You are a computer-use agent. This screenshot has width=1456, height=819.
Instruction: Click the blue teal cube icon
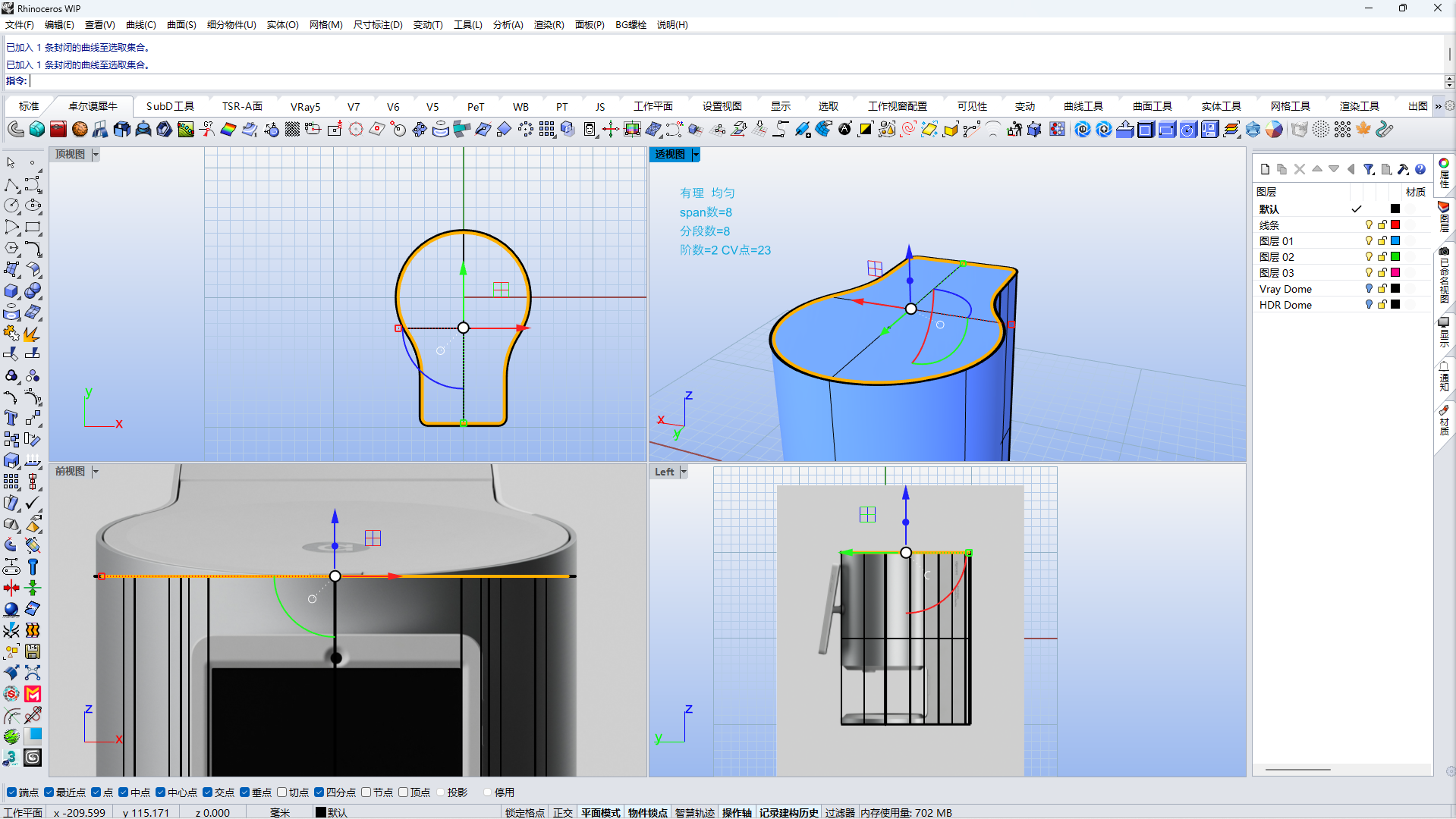(x=37, y=130)
